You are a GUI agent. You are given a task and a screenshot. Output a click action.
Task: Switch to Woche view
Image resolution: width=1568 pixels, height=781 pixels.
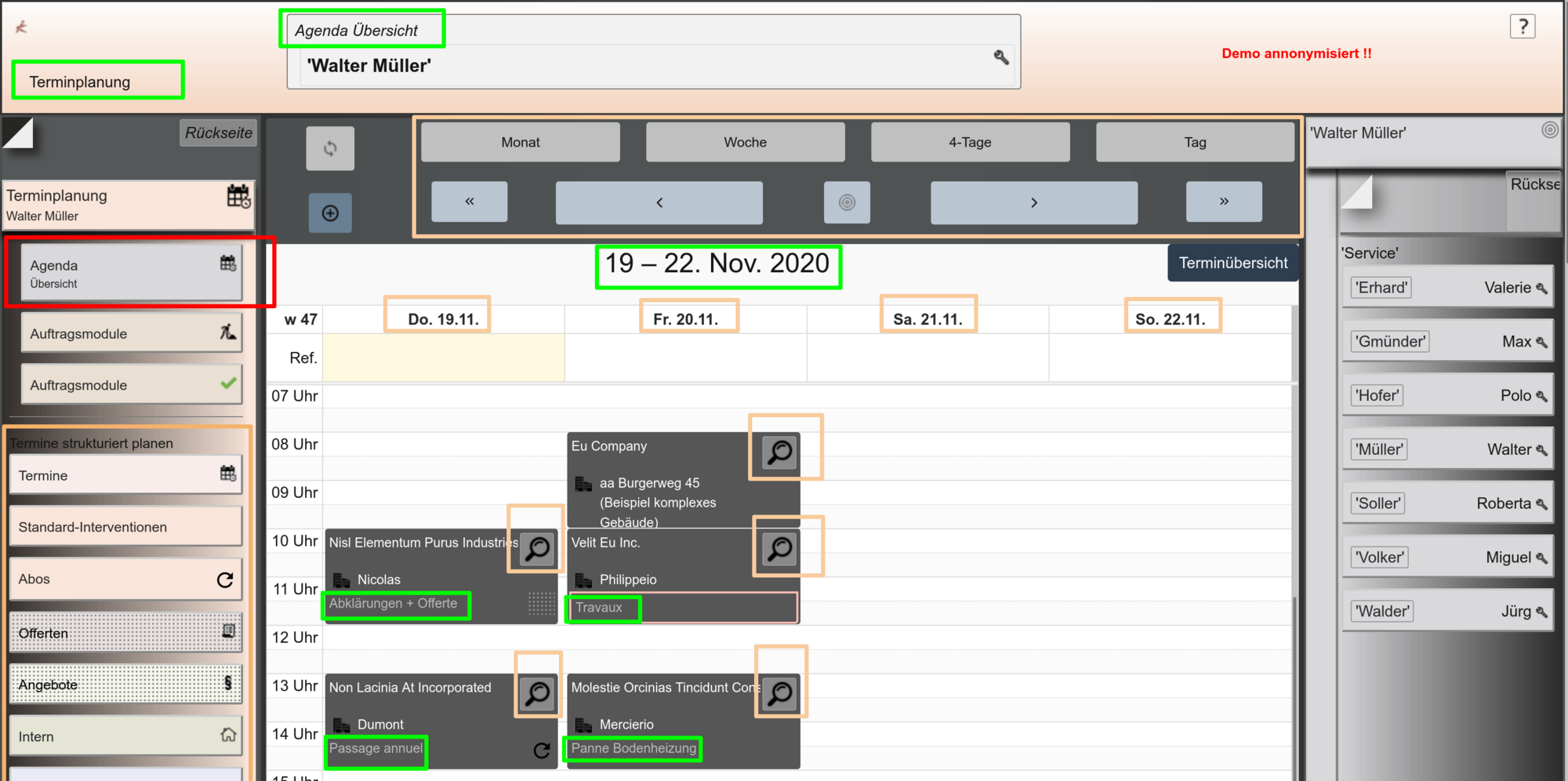click(x=745, y=142)
